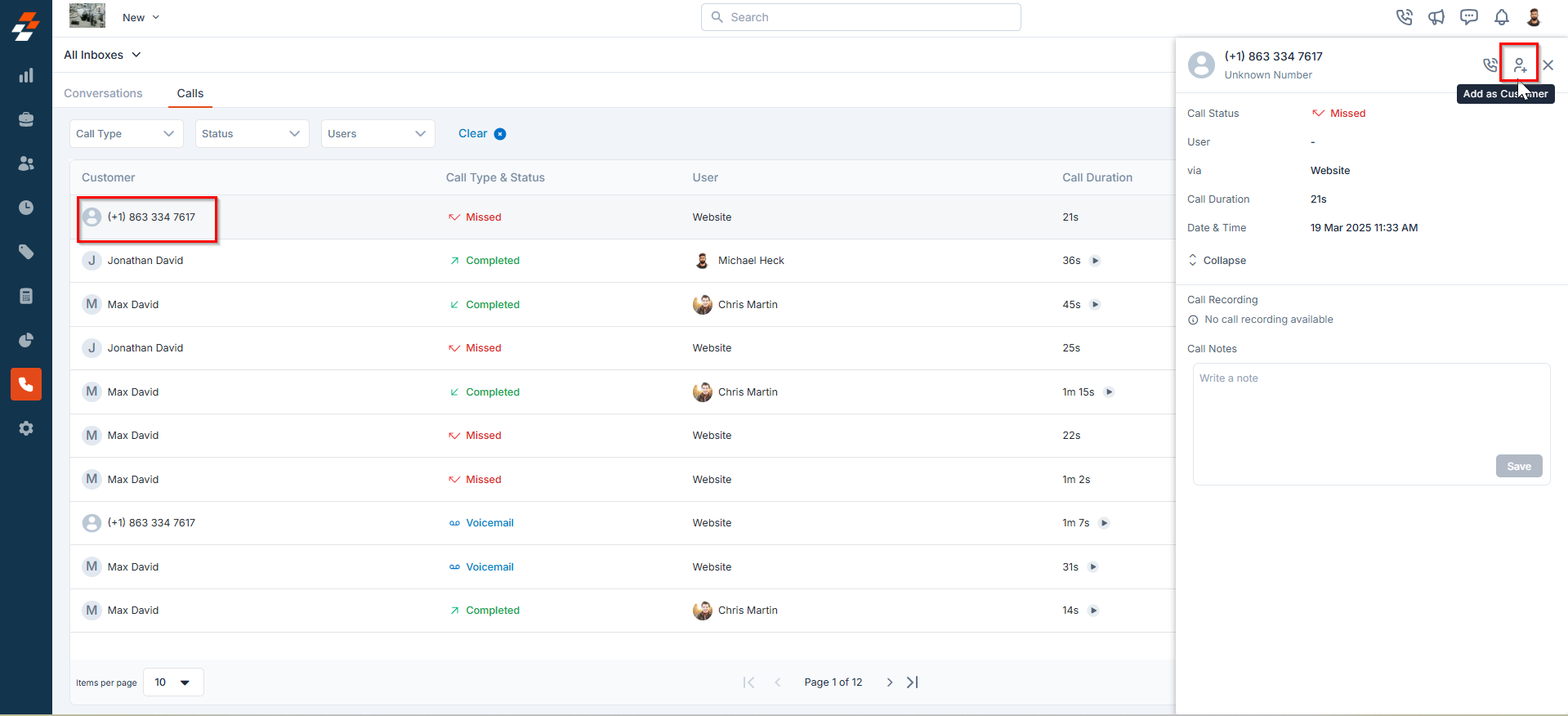This screenshot has width=1568, height=716.
Task: Click the Call Duration column header
Action: [x=1097, y=177]
